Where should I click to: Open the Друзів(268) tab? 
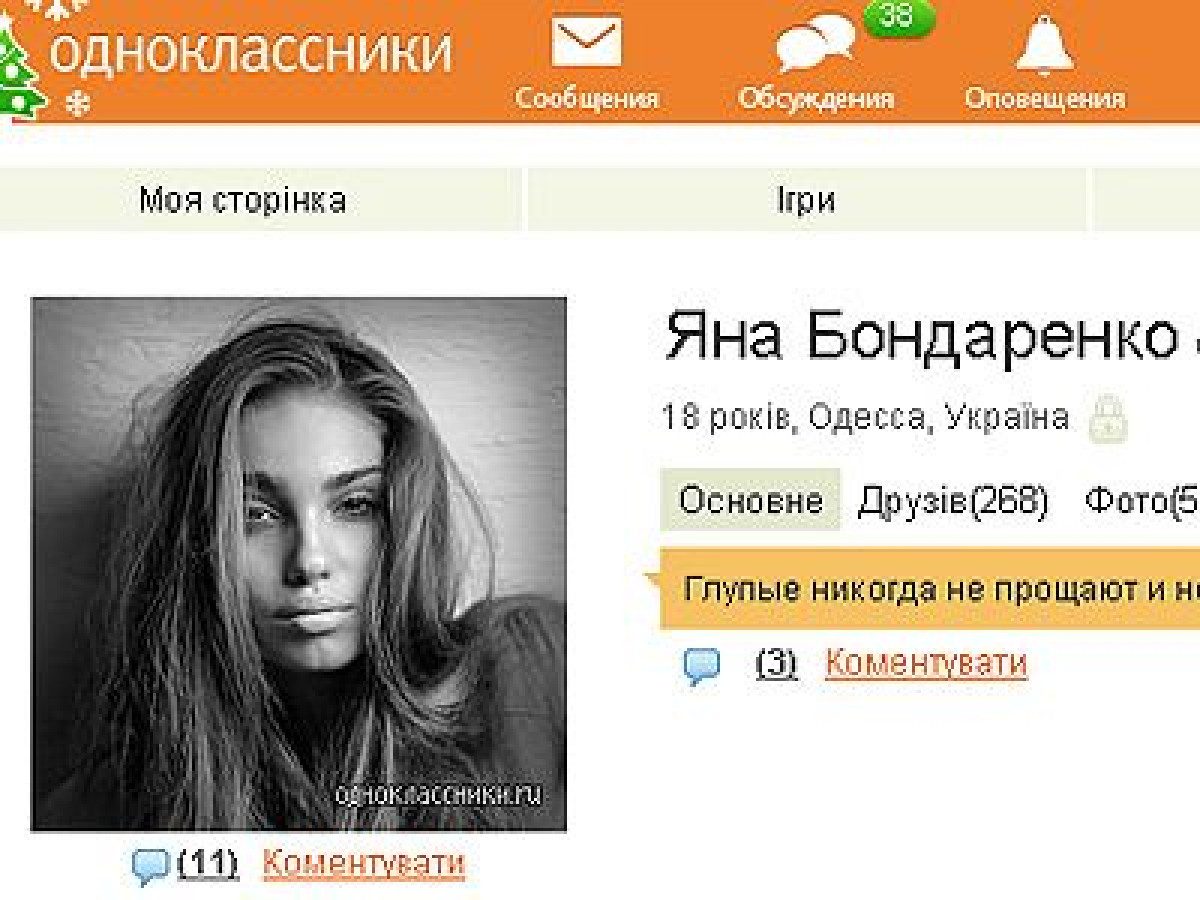[952, 500]
